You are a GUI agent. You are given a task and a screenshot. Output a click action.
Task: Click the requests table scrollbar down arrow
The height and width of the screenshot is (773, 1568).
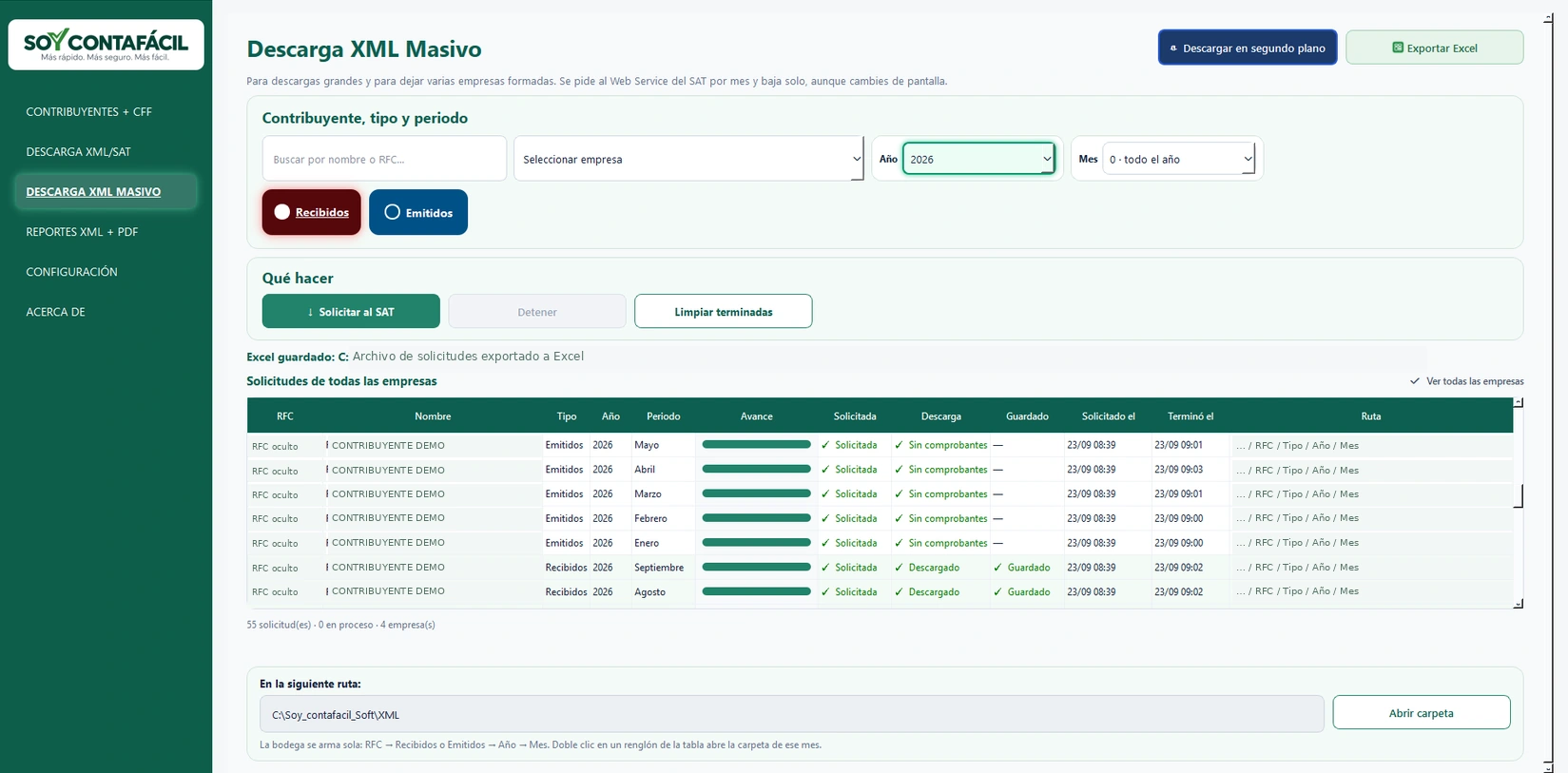1519,604
